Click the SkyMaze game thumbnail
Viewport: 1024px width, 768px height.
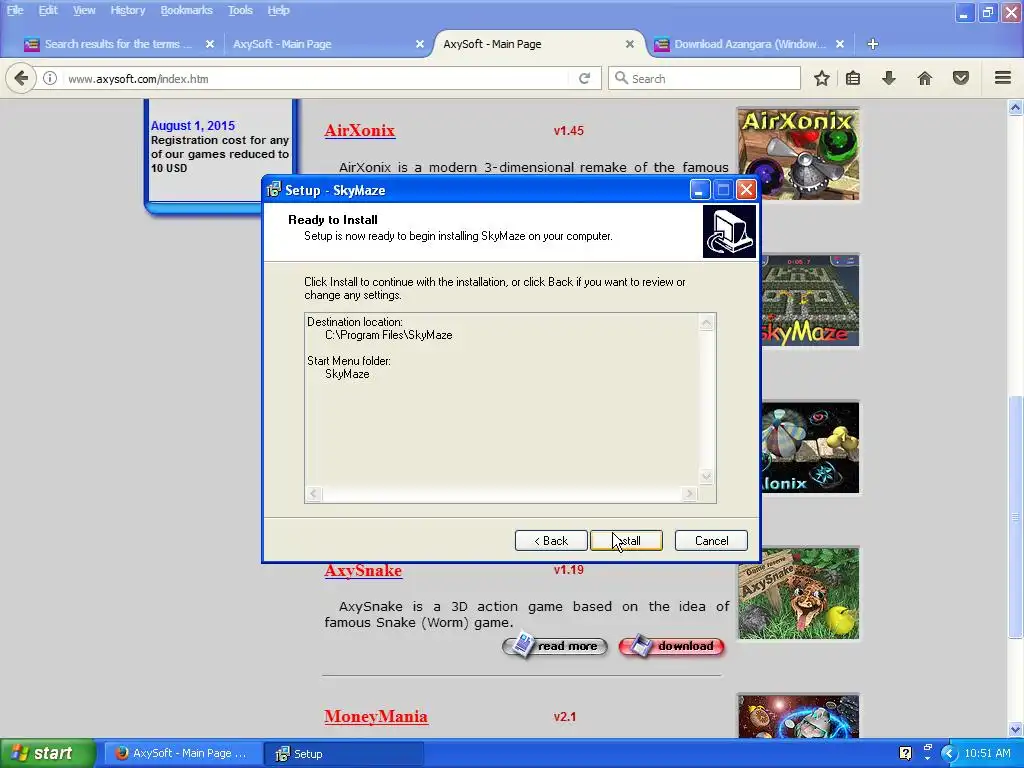pyautogui.click(x=810, y=300)
